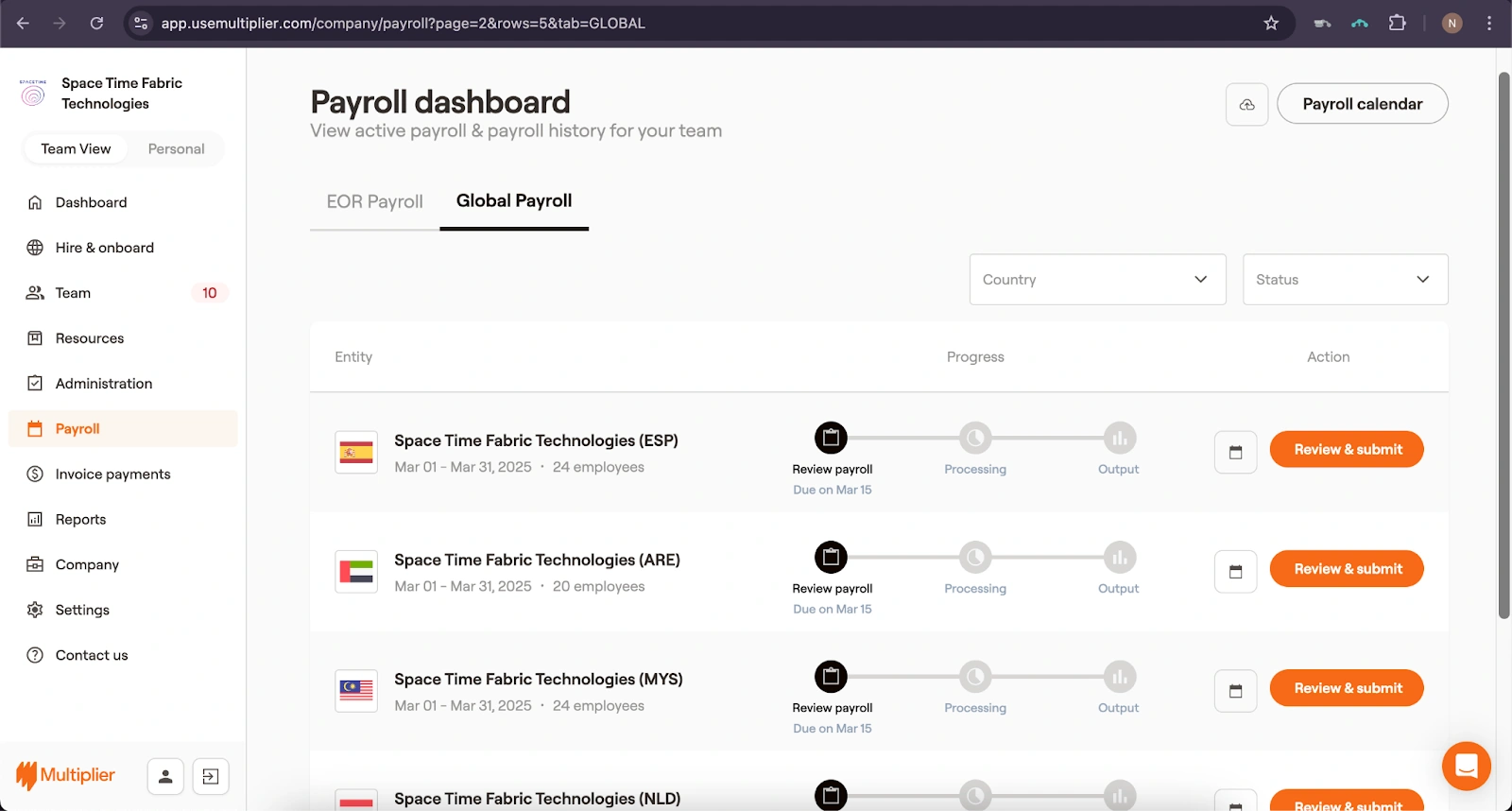
Task: Open the Status filter dropdown
Action: pyautogui.click(x=1346, y=280)
